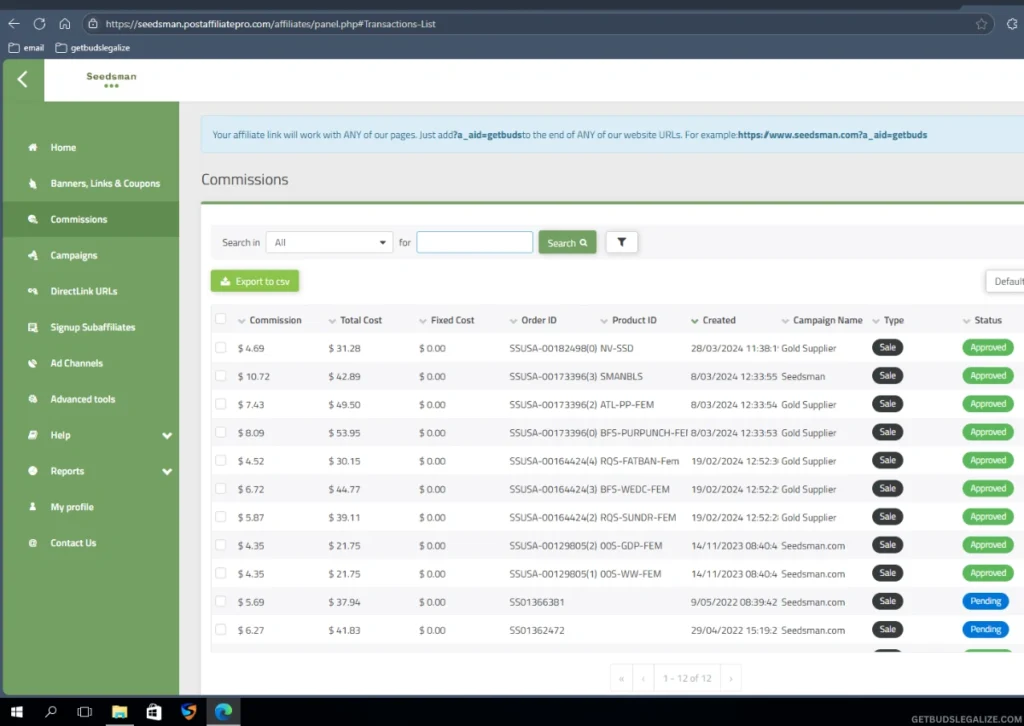The width and height of the screenshot is (1024, 726).
Task: Click the Signup Subaffiliates icon
Action: click(x=33, y=327)
